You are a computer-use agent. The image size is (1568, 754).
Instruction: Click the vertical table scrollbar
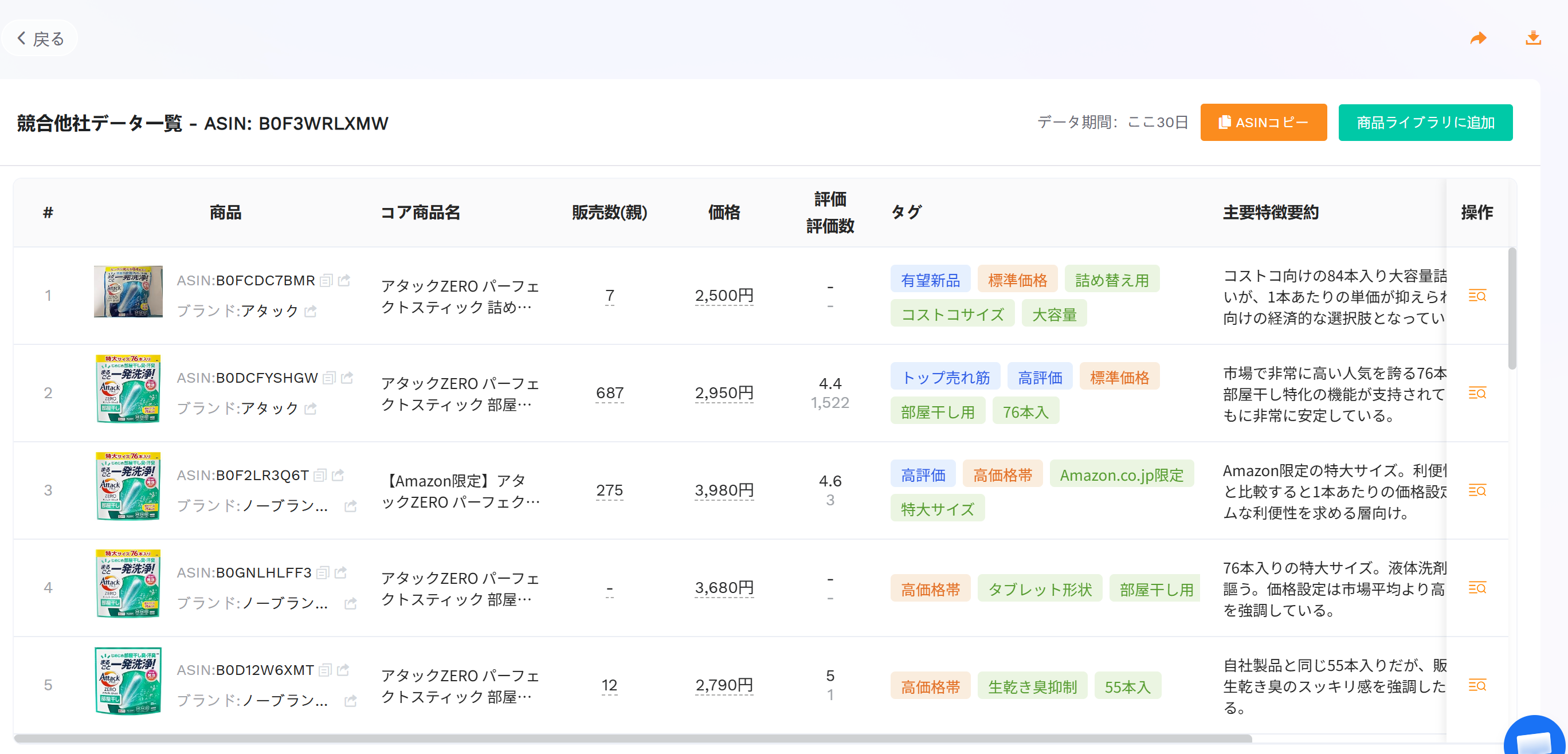click(x=1512, y=308)
